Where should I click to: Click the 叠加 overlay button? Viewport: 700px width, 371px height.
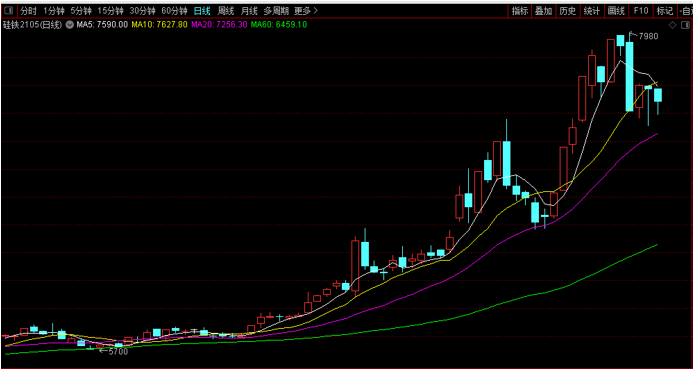544,11
